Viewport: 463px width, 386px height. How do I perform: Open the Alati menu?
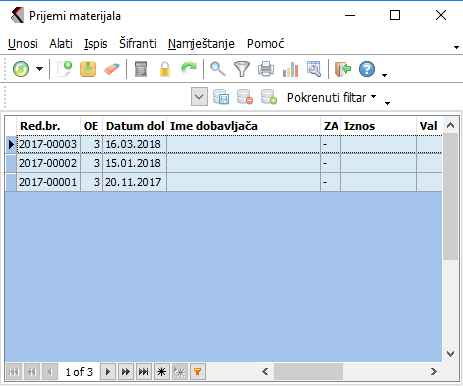click(x=61, y=44)
